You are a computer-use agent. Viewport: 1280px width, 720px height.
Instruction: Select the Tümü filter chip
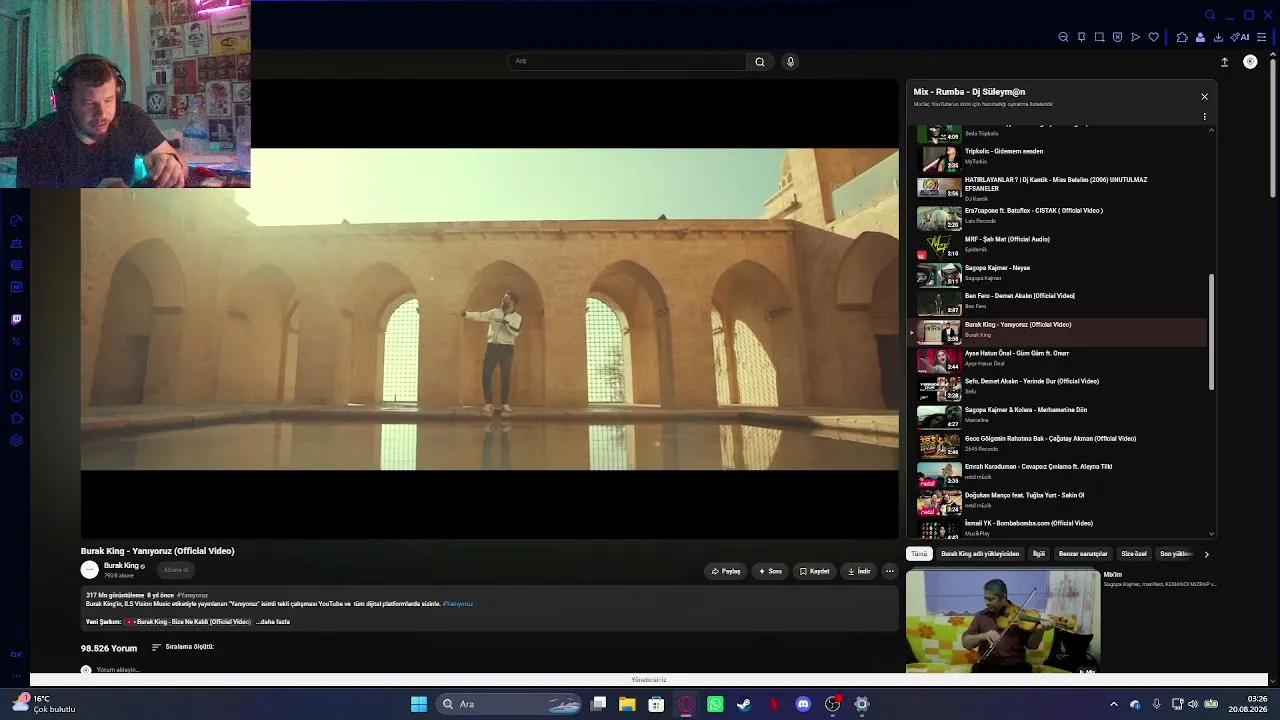click(919, 554)
